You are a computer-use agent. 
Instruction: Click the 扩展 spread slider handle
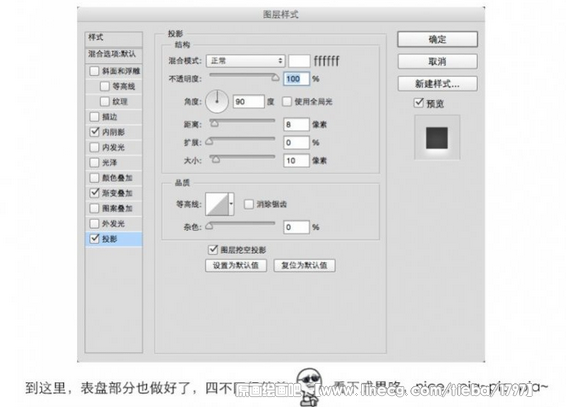[209, 141]
